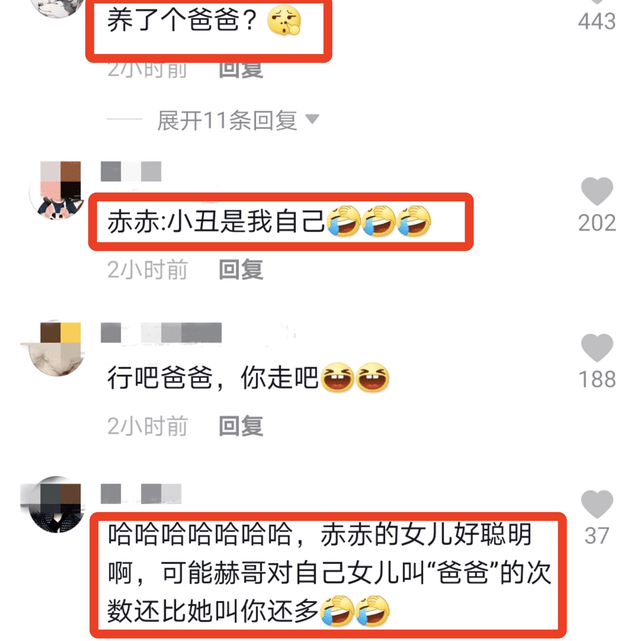
Task: Open the avatar of the 哈哈哈 commenter
Action: 56,504
